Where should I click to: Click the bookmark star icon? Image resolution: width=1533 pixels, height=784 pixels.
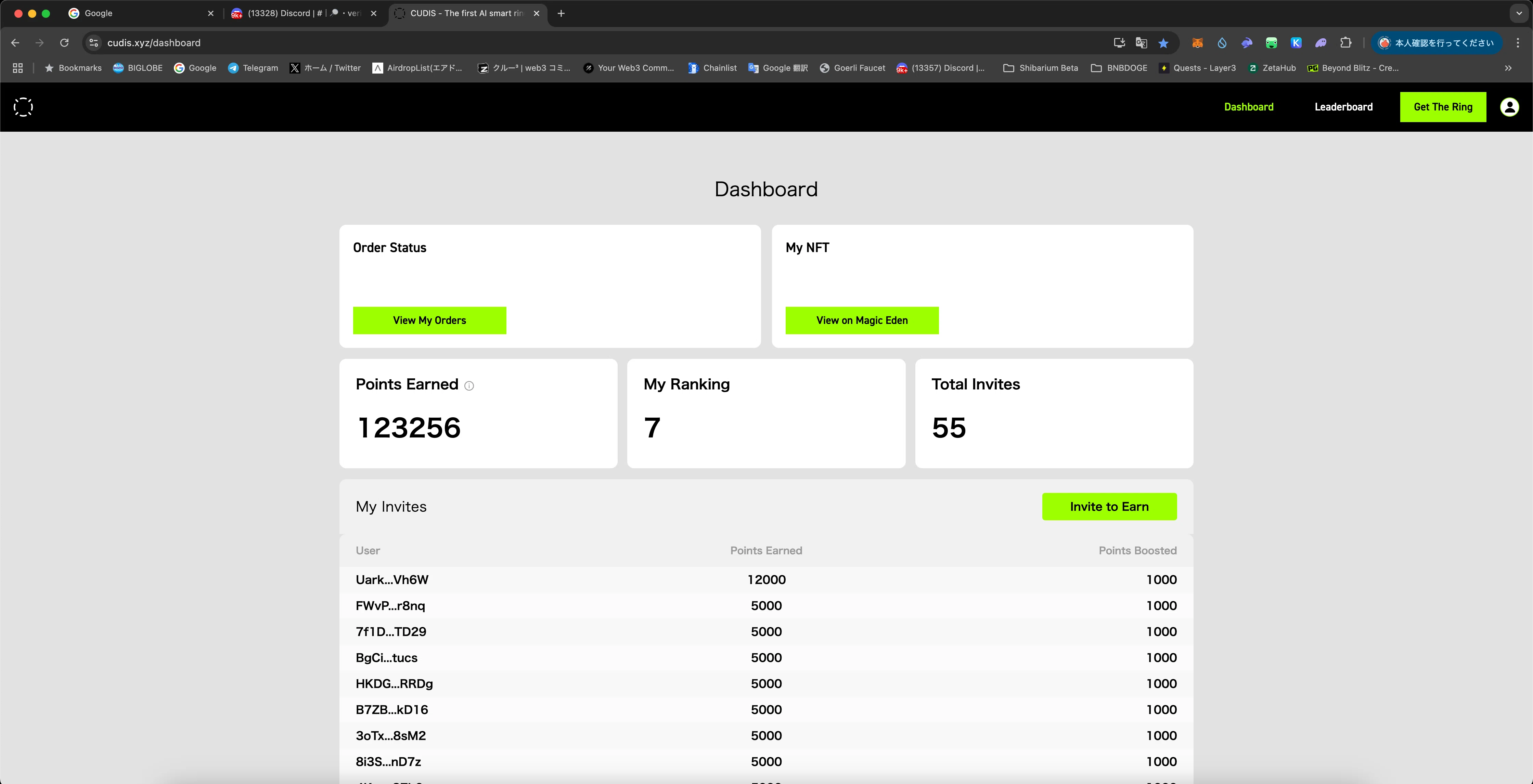(x=1163, y=43)
